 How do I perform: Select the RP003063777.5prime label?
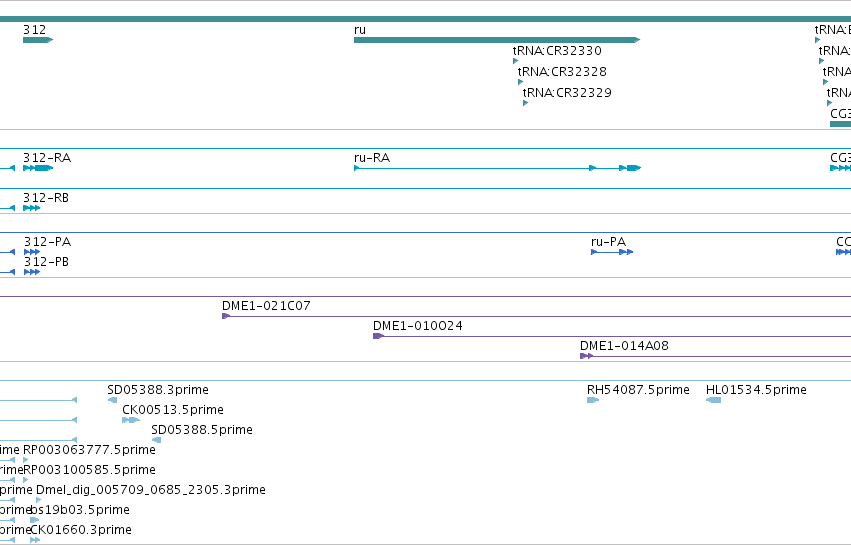pos(89,450)
